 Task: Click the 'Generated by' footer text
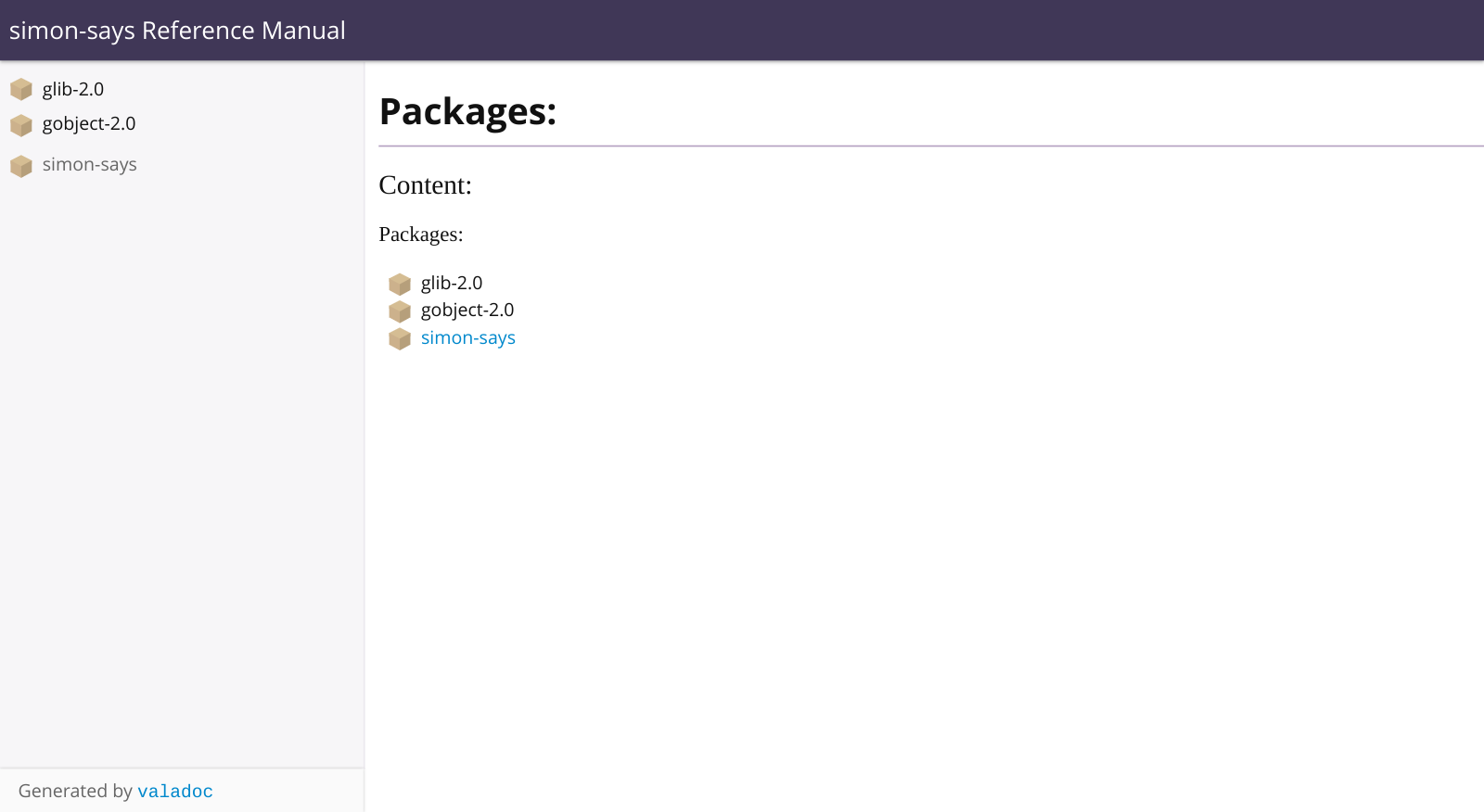[x=75, y=792]
